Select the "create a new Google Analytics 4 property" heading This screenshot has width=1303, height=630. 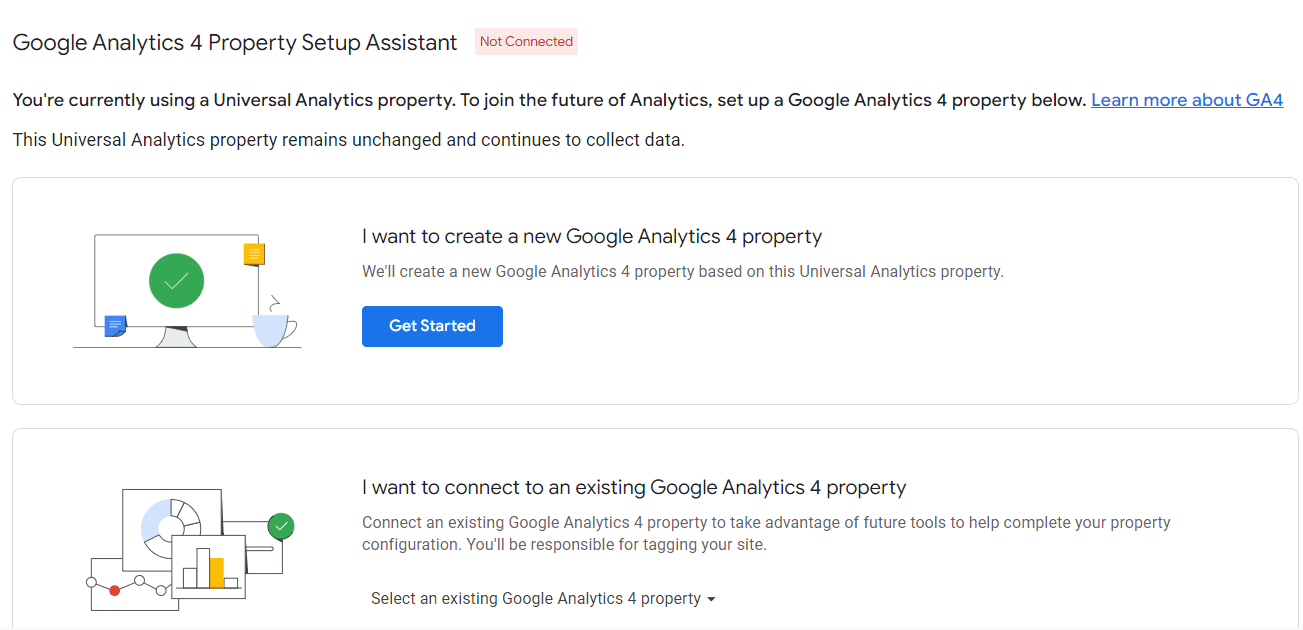coord(591,237)
